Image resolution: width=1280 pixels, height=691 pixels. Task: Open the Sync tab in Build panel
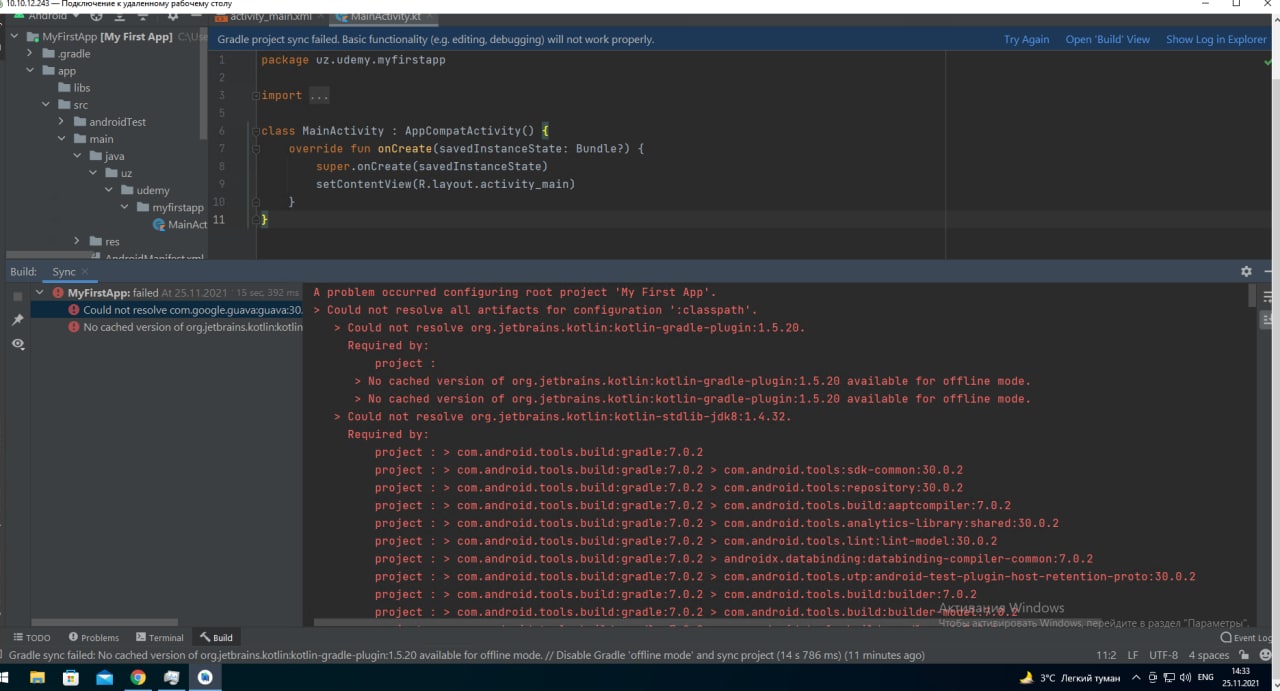[x=64, y=272]
